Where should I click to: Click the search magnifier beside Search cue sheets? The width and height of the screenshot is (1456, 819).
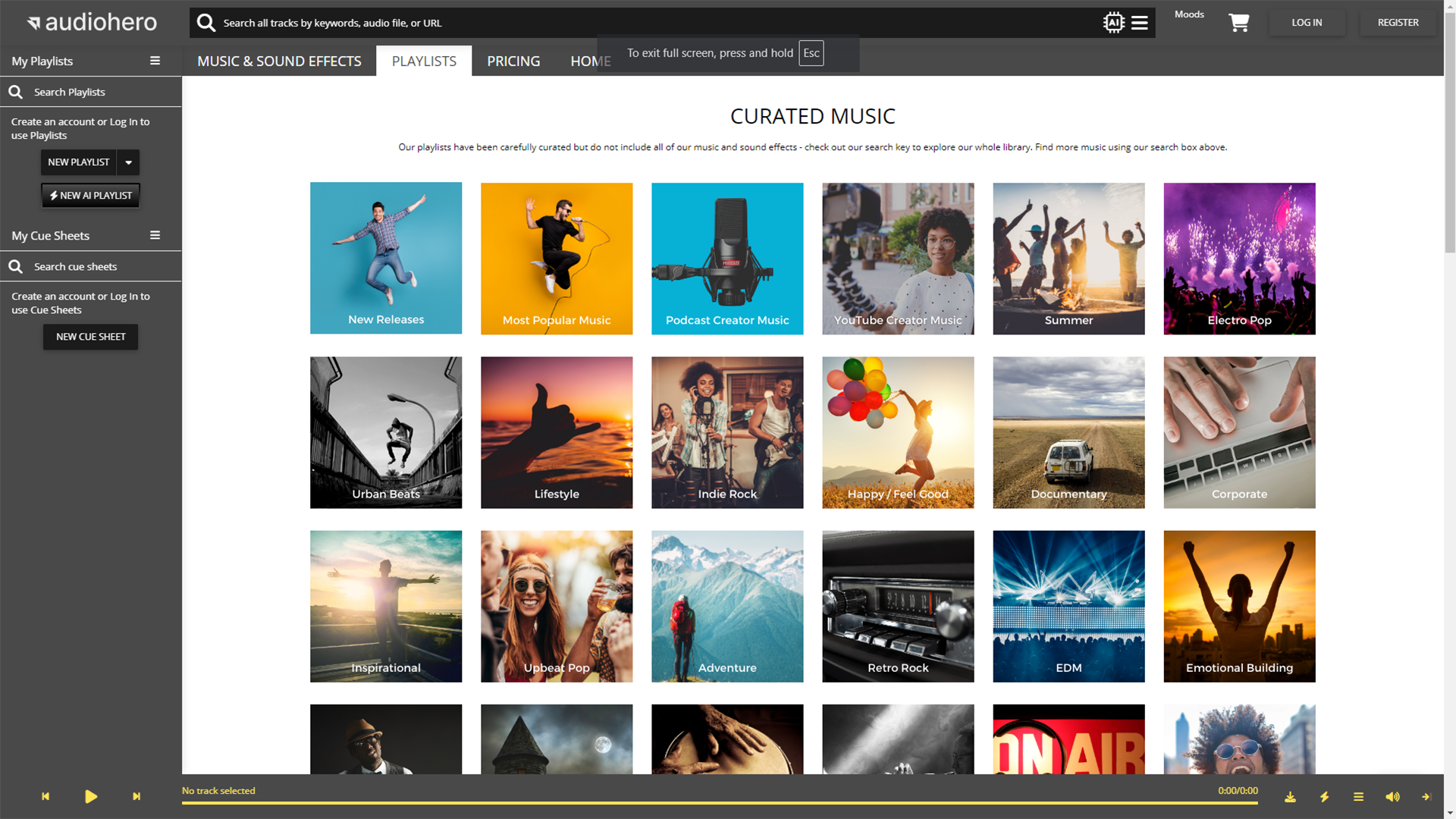coord(15,266)
